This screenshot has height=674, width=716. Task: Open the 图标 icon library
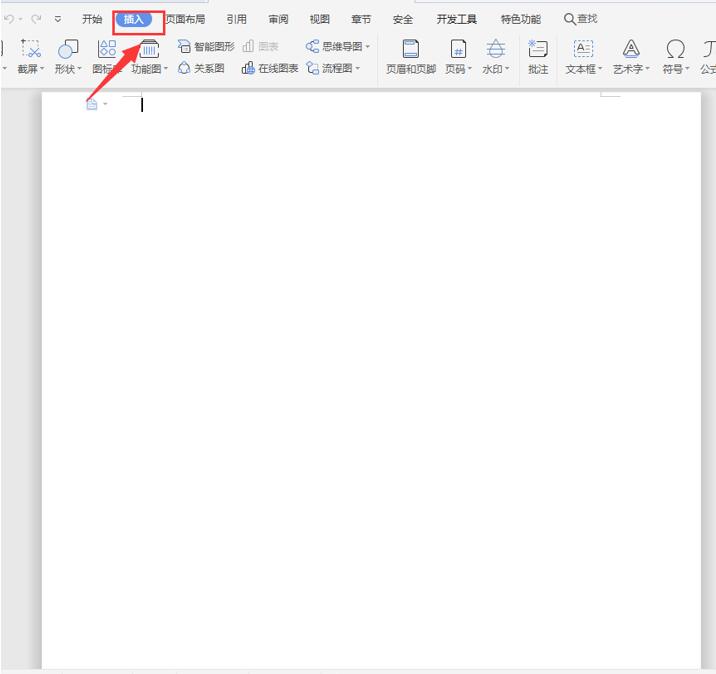coord(107,57)
